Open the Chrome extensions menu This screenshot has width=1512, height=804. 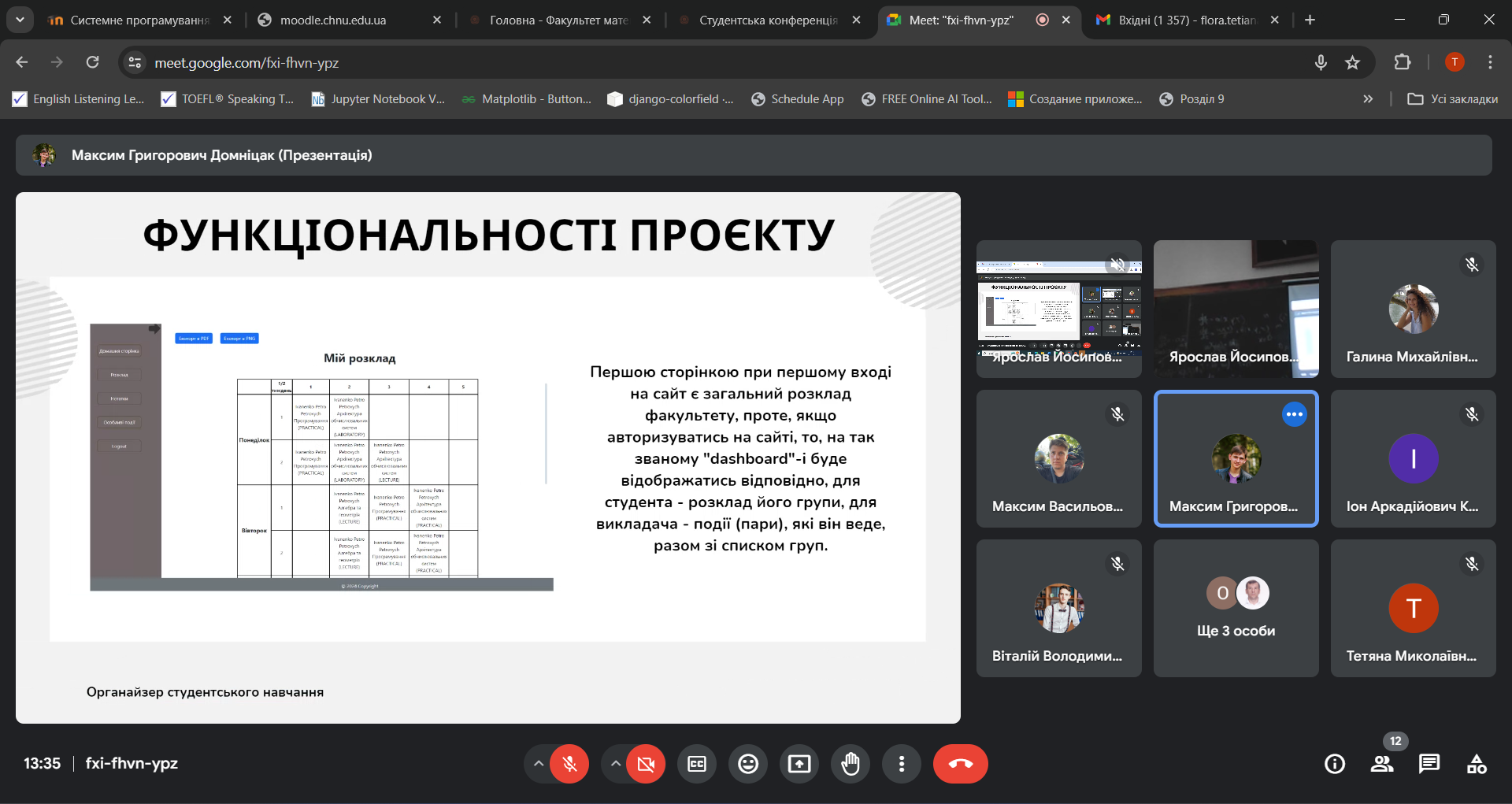click(x=1403, y=62)
